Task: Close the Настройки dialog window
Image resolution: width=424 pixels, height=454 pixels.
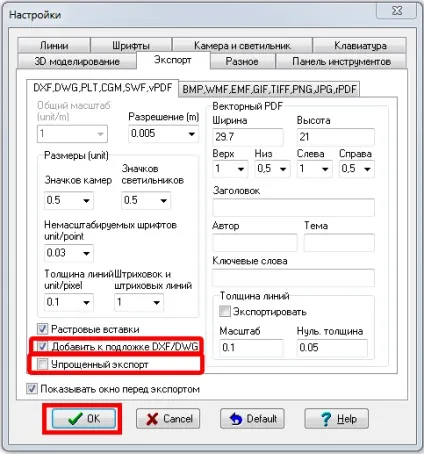Action: point(397,11)
